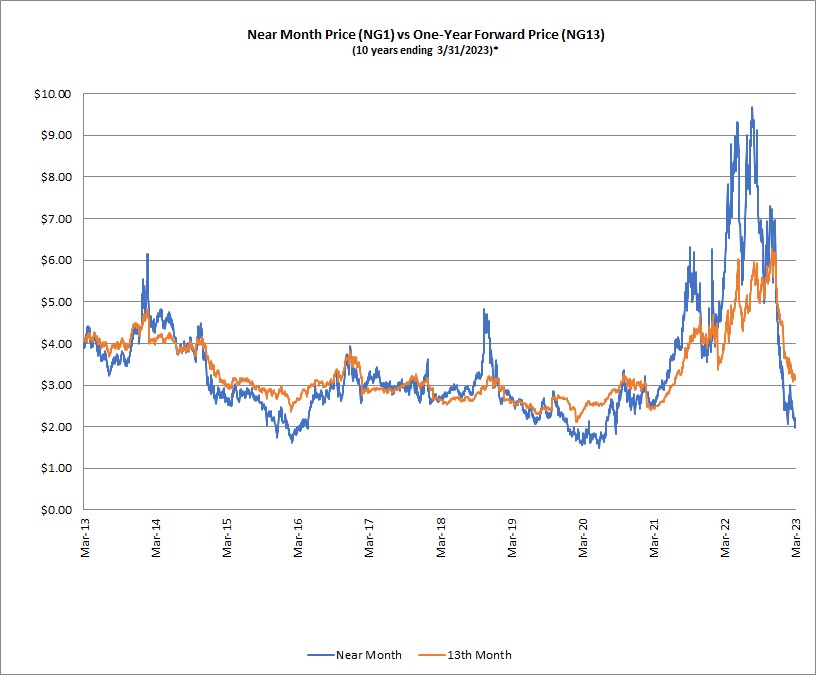Click the Mar-13 x-axis label

pos(85,538)
